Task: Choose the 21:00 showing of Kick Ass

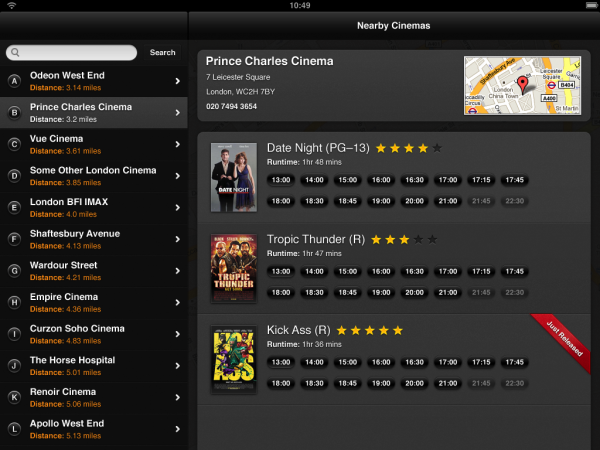Action: point(448,383)
